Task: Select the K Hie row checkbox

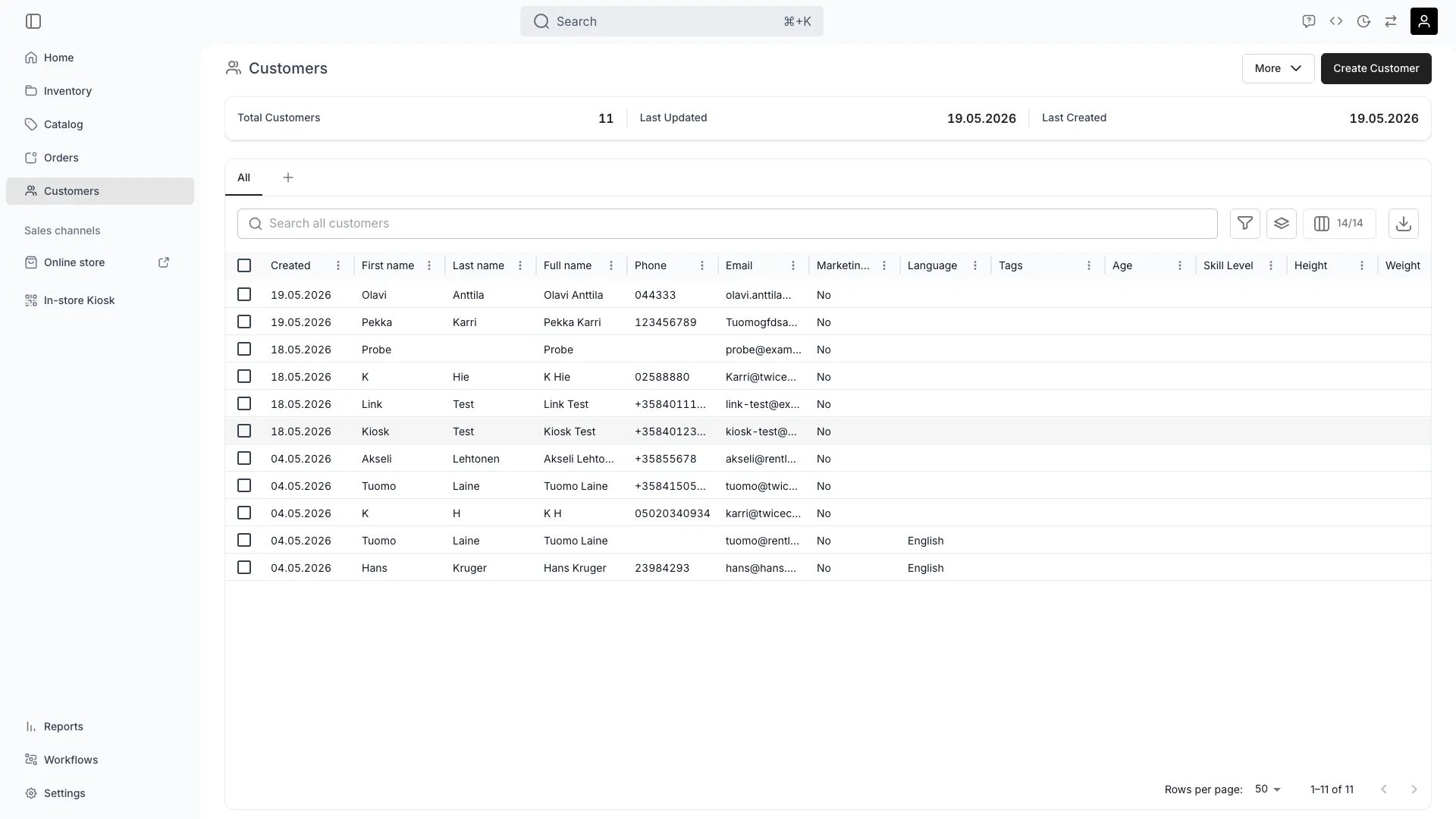Action: tap(244, 376)
